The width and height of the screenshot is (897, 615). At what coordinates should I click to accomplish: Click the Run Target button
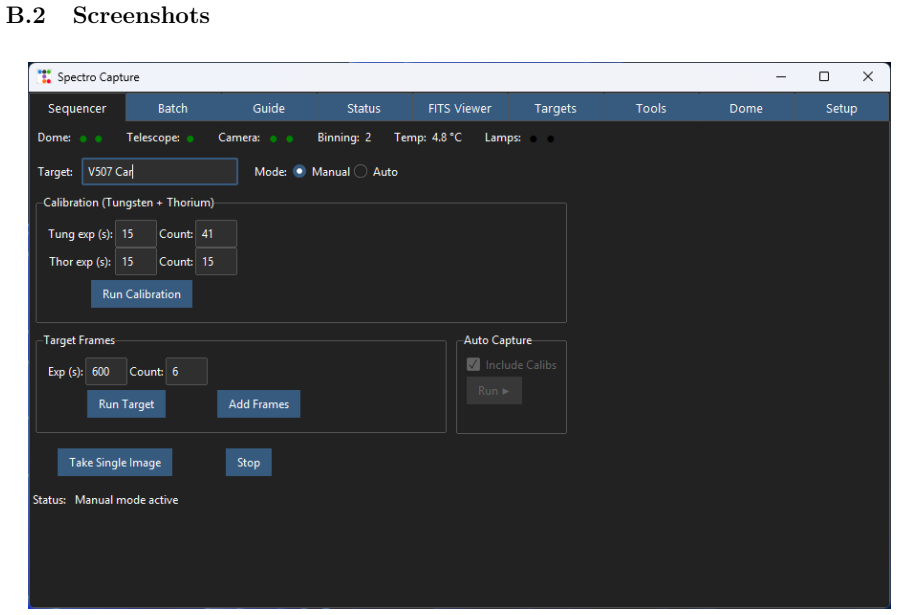pyautogui.click(x=126, y=404)
